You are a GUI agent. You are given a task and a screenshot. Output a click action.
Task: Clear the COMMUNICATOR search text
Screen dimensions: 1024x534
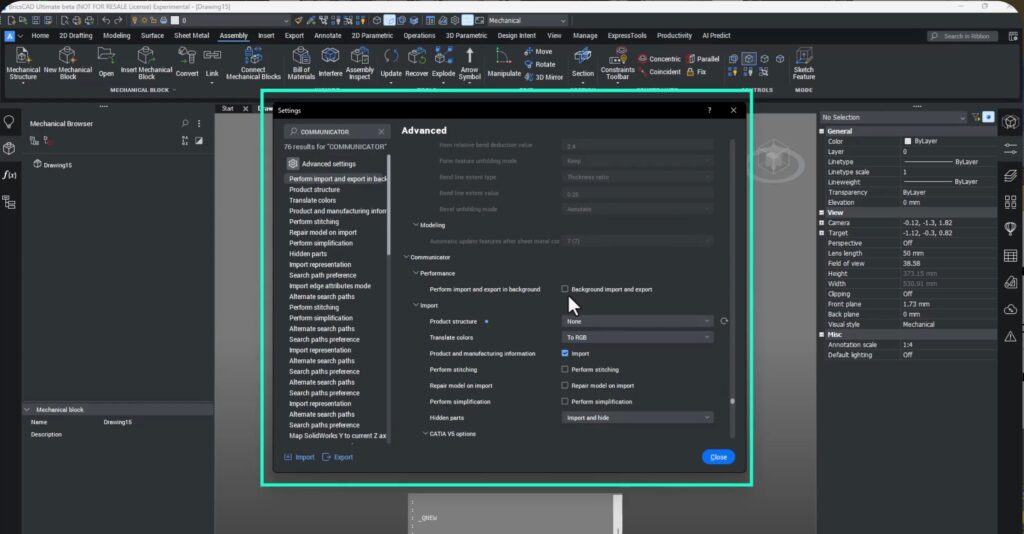point(381,132)
